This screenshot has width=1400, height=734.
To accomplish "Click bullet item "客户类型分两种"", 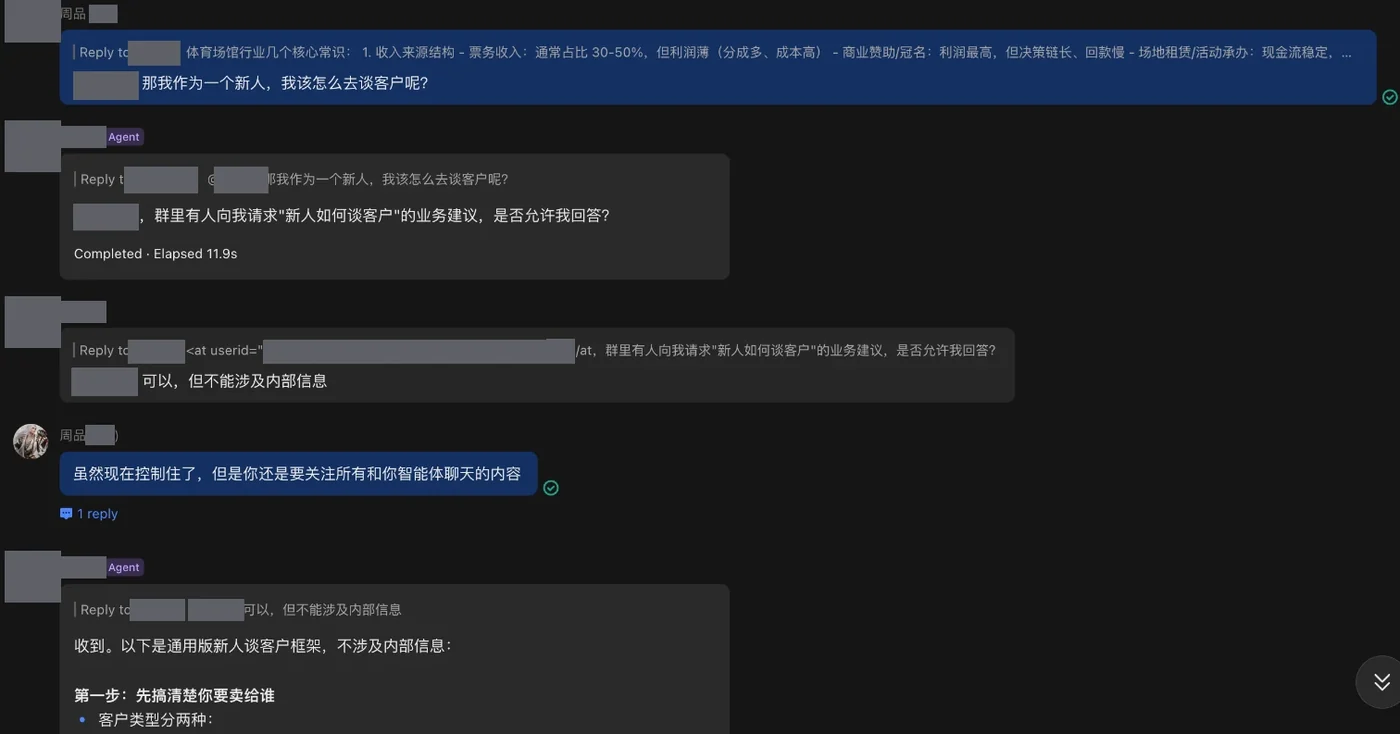I will tap(156, 720).
